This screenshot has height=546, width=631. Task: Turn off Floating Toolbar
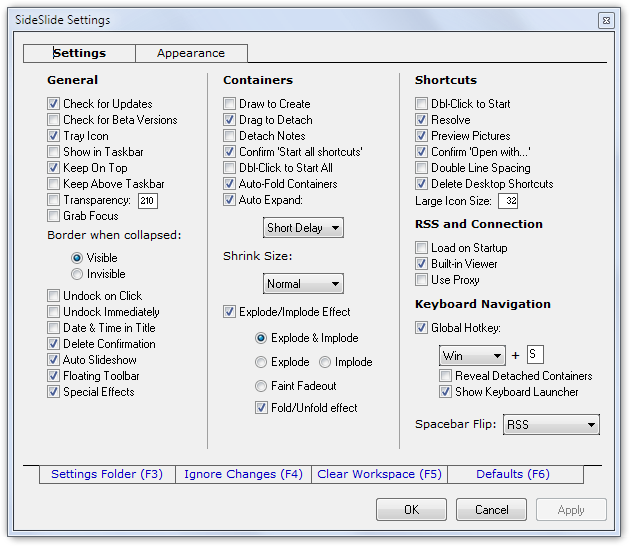click(53, 376)
